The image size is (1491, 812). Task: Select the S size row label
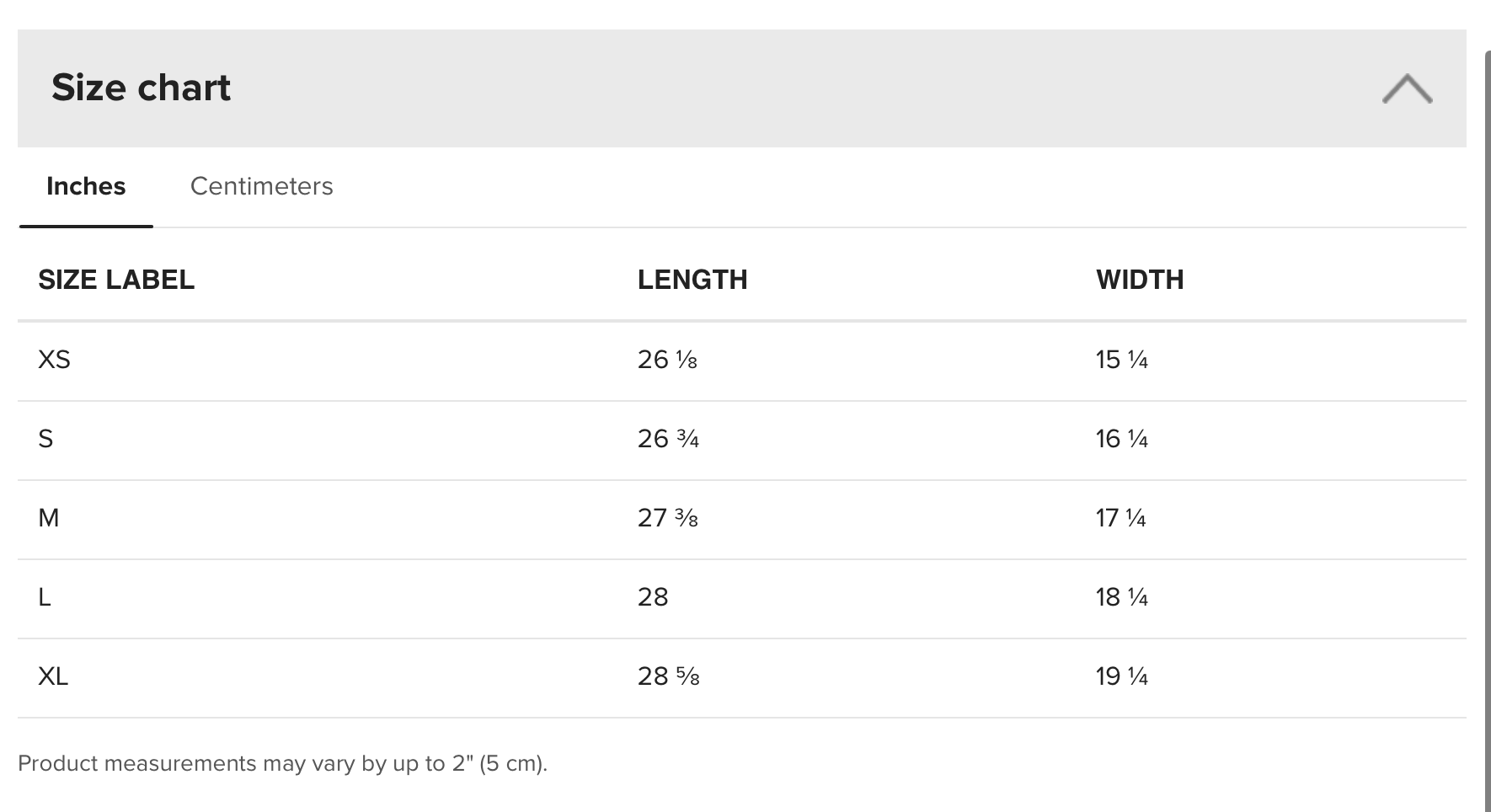(45, 439)
